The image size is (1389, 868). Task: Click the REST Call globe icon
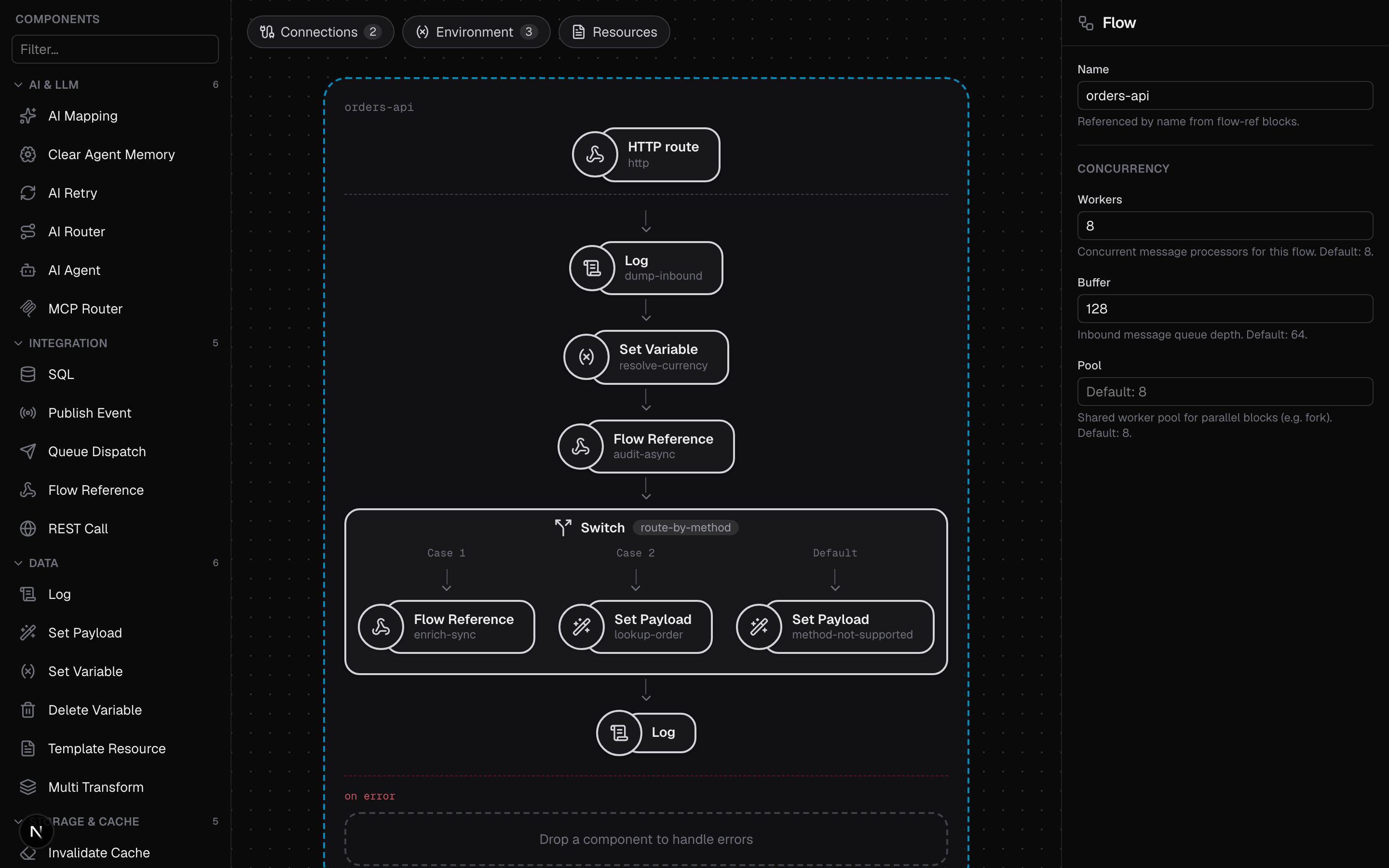point(27,528)
